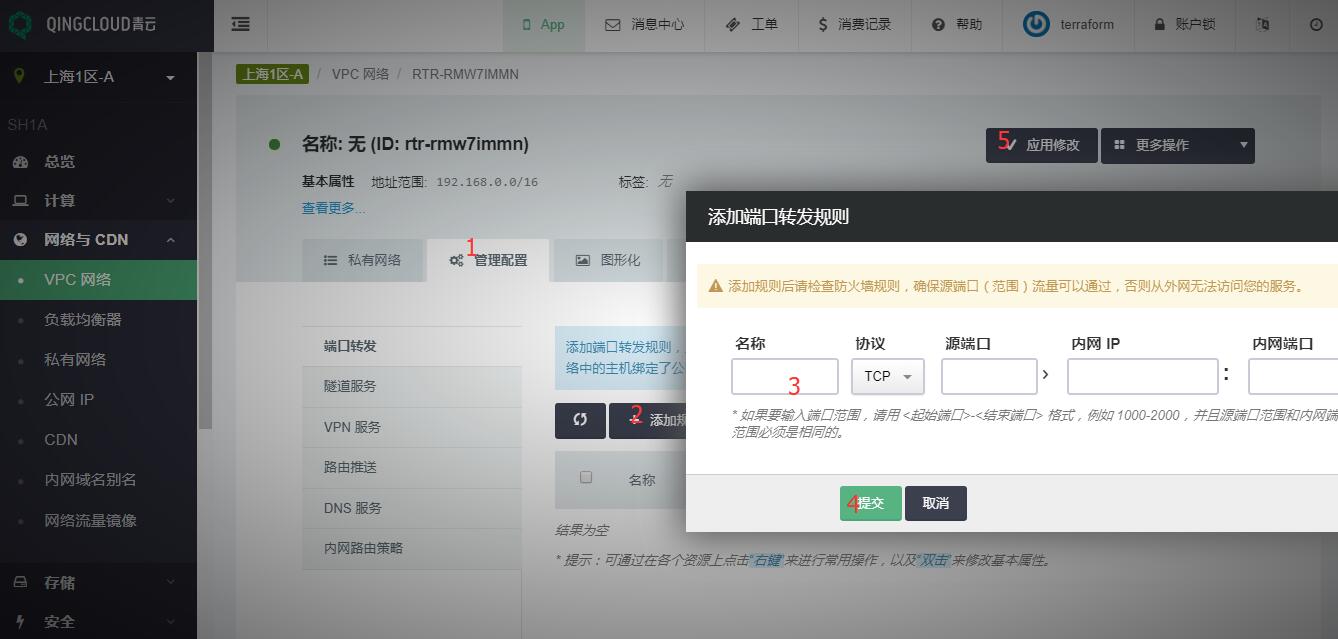Click the 名称 name input field

[x=784, y=376]
